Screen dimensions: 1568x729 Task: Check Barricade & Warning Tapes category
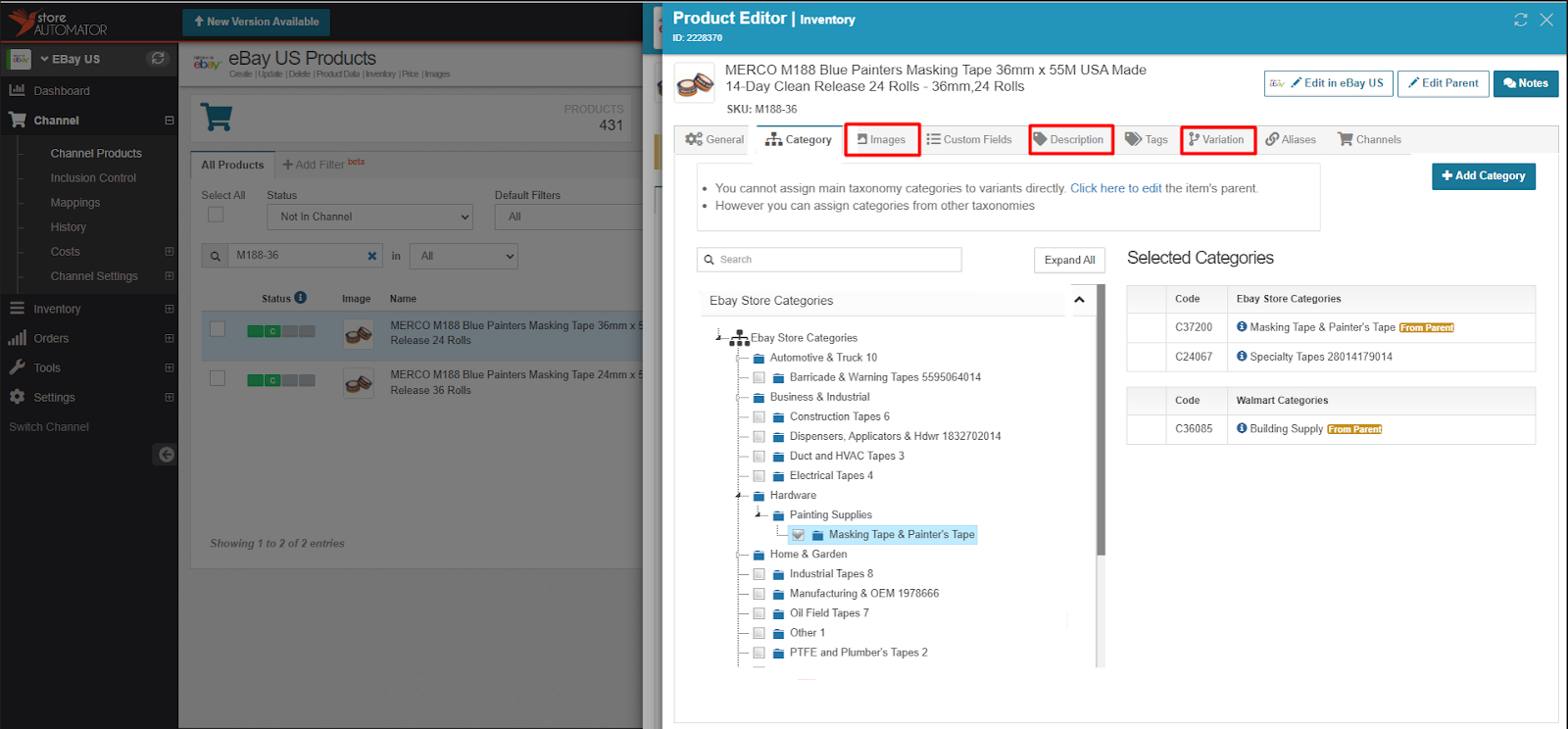[x=759, y=377]
